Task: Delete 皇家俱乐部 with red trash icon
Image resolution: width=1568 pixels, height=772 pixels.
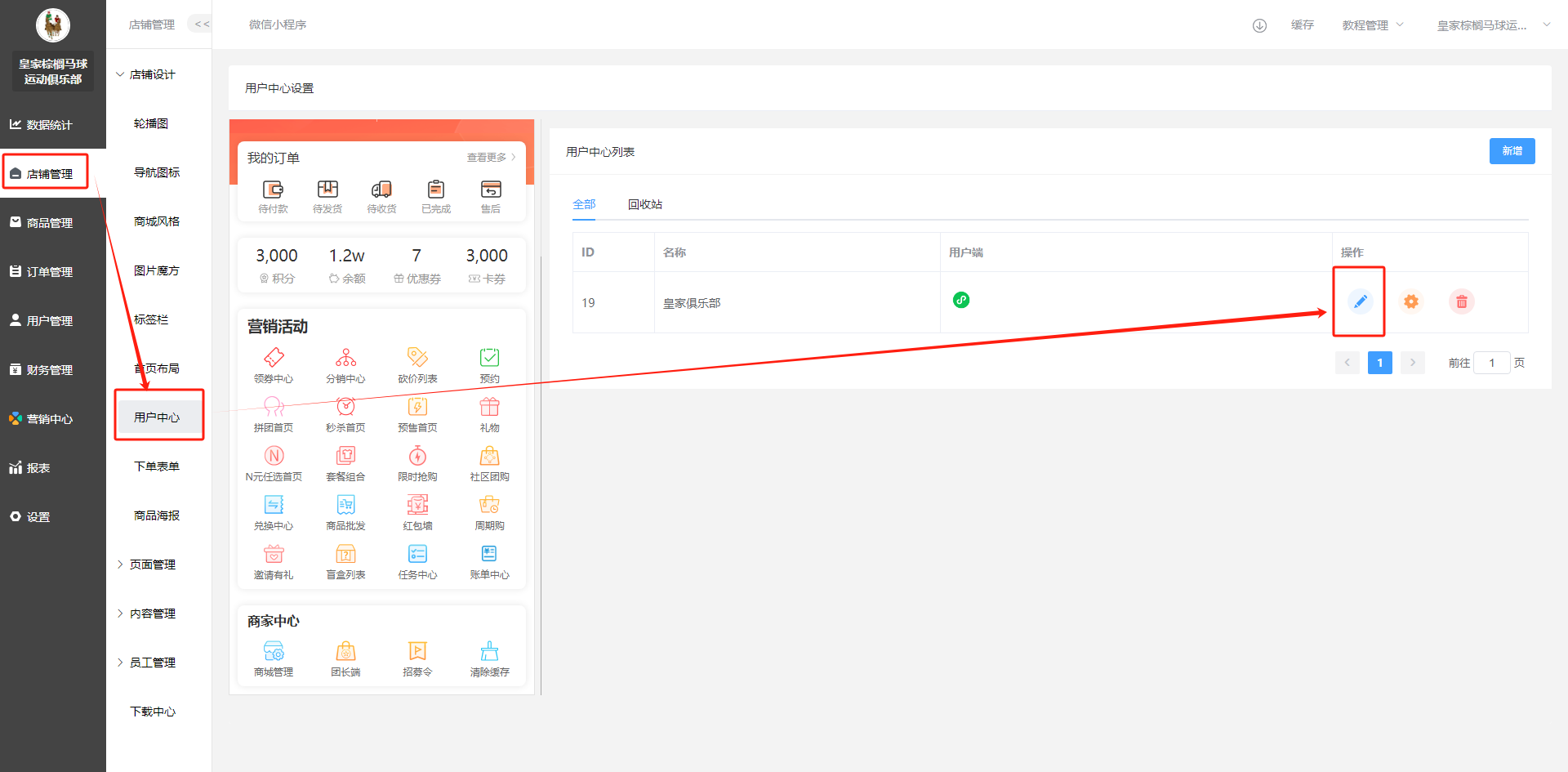Action: (x=1461, y=301)
